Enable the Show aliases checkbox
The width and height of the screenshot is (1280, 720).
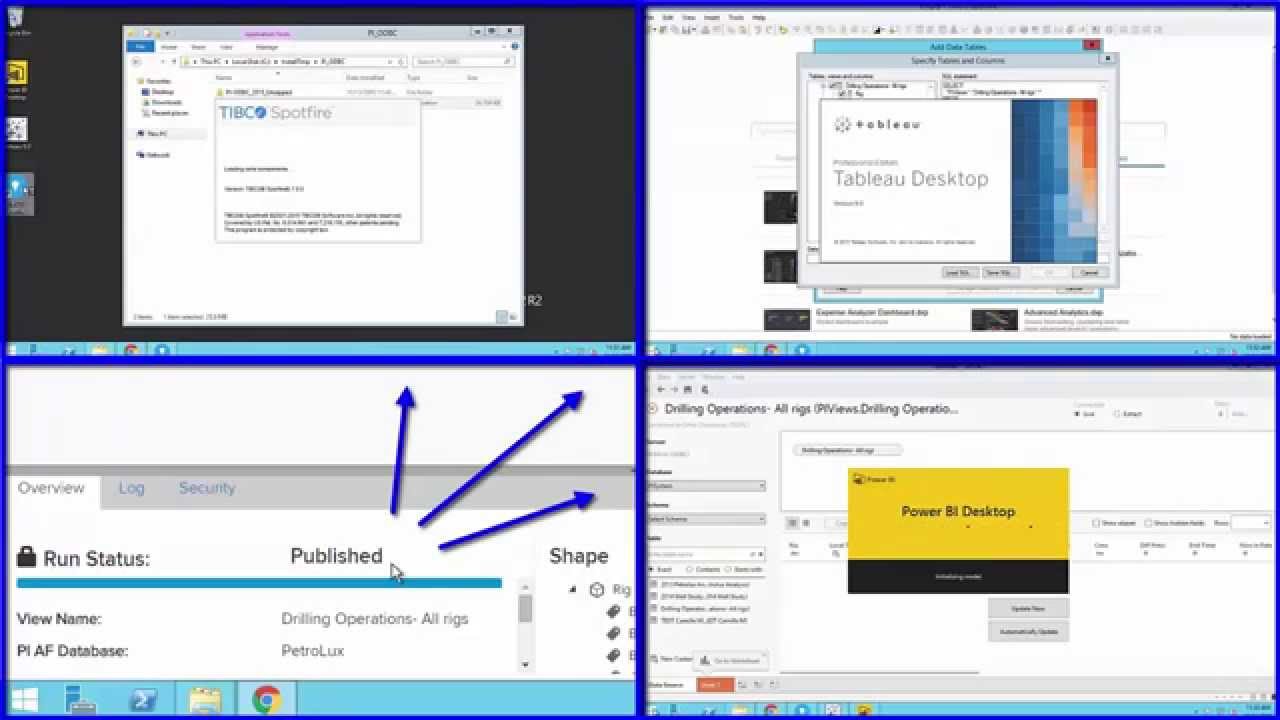[x=1097, y=523]
